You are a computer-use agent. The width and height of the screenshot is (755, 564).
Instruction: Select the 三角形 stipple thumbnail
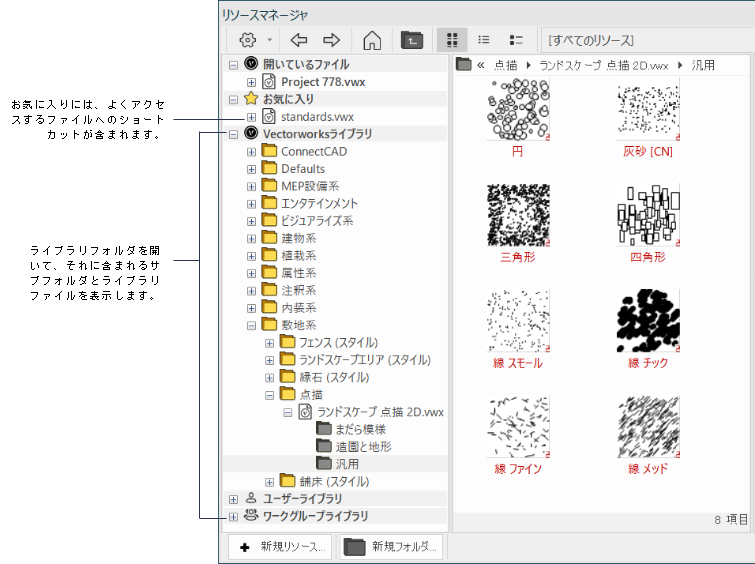tap(518, 214)
